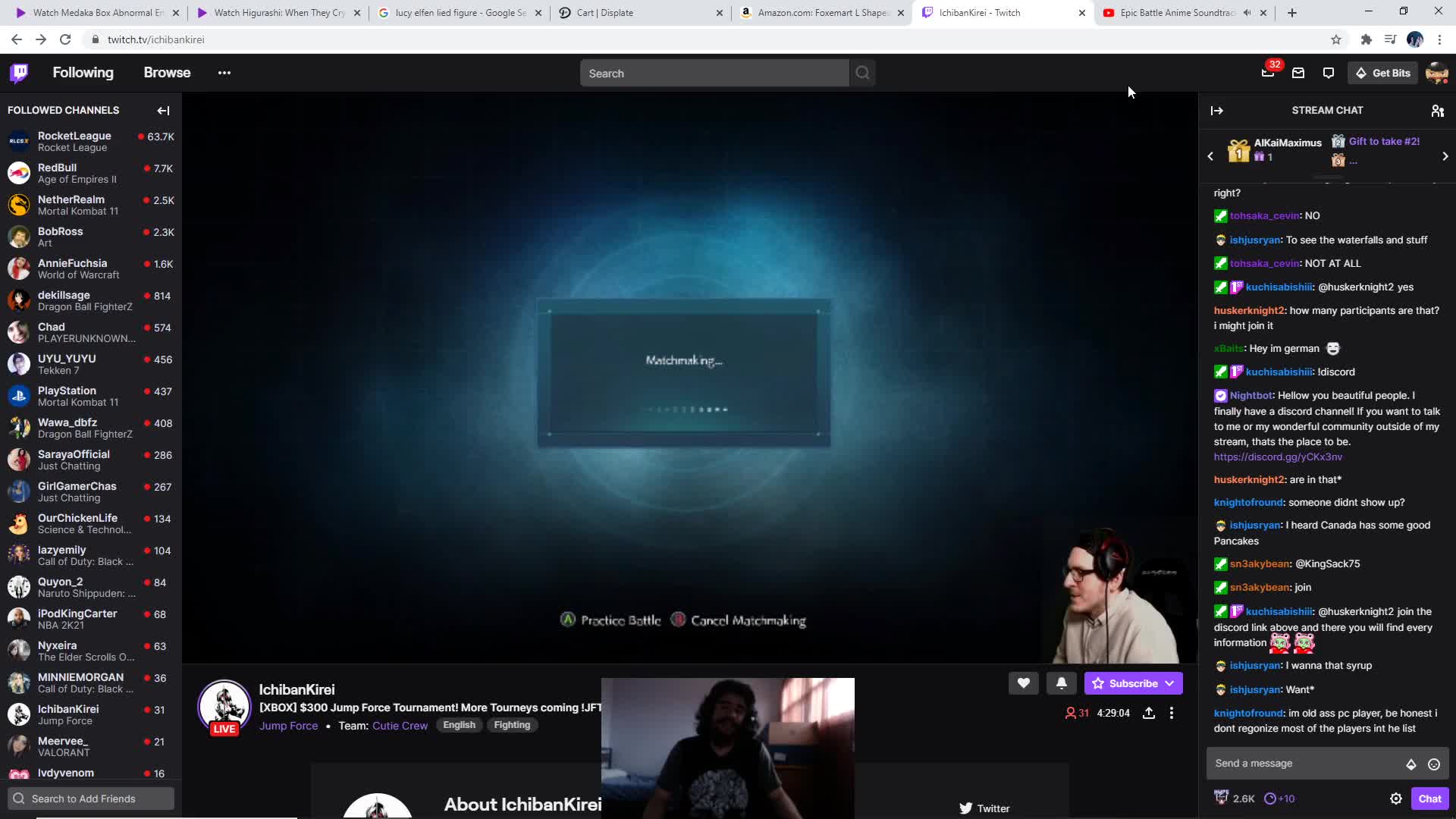Open the discord.gg link in chat
This screenshot has width=1456, height=819.
(1278, 457)
